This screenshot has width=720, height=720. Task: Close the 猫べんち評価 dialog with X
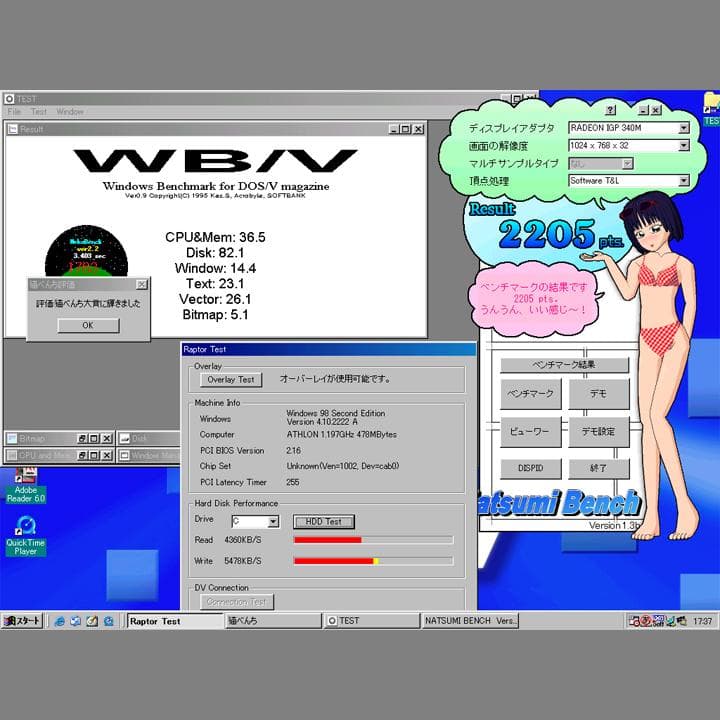(x=142, y=285)
